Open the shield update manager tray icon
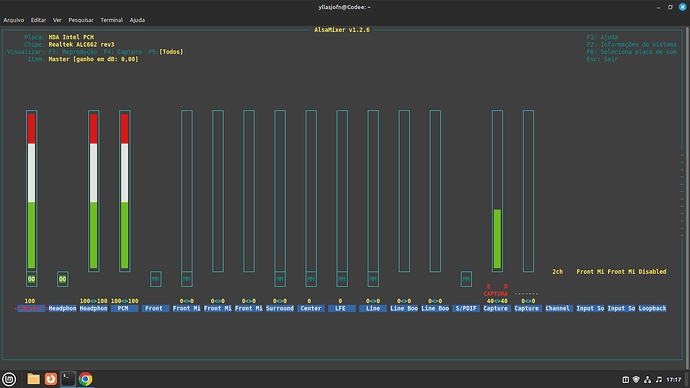 (636, 379)
